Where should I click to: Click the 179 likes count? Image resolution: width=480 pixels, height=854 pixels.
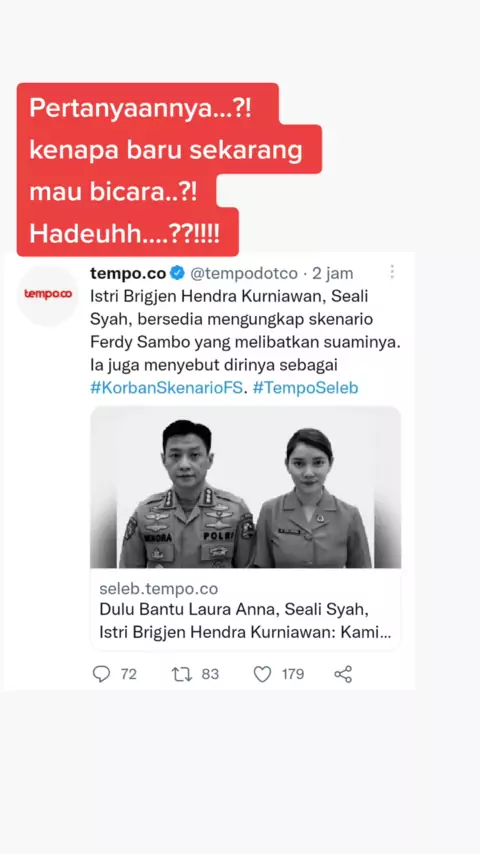click(x=293, y=674)
